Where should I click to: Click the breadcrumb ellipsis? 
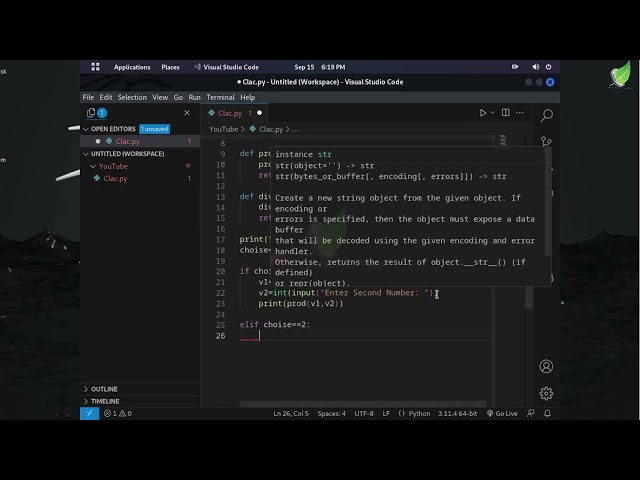[296, 129]
